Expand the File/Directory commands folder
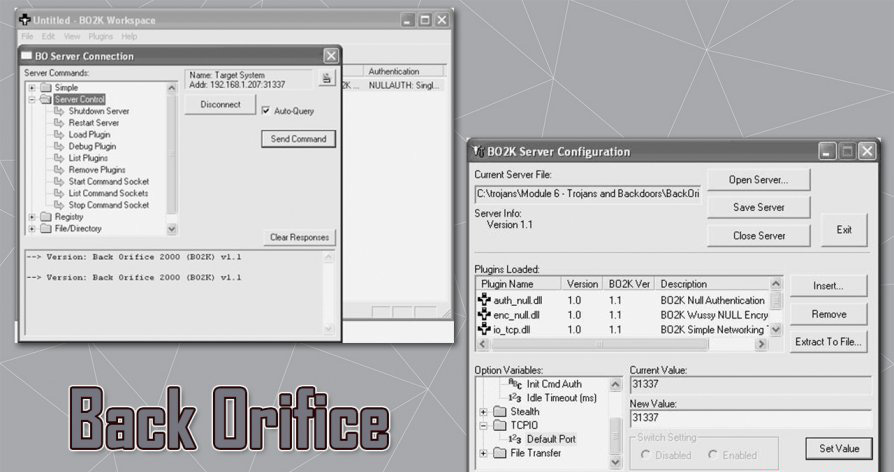Viewport: 894px width, 472px height. point(32,229)
